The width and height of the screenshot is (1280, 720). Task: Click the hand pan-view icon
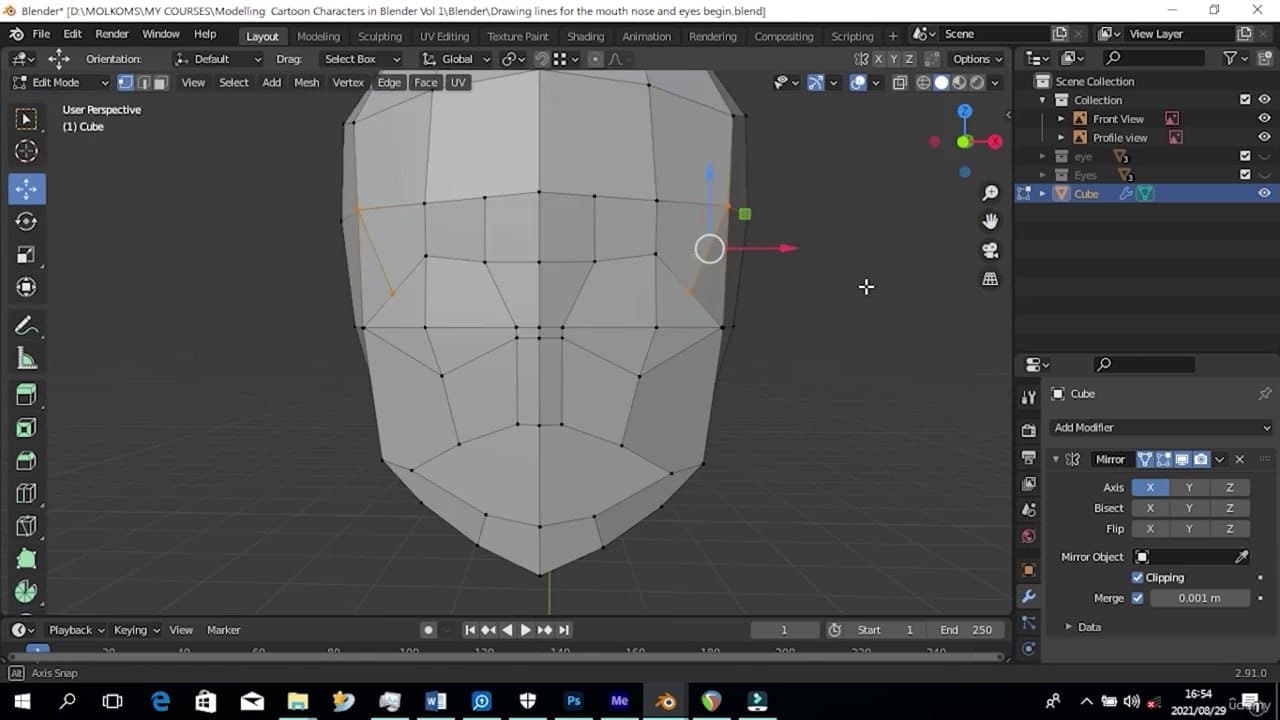[x=990, y=221]
